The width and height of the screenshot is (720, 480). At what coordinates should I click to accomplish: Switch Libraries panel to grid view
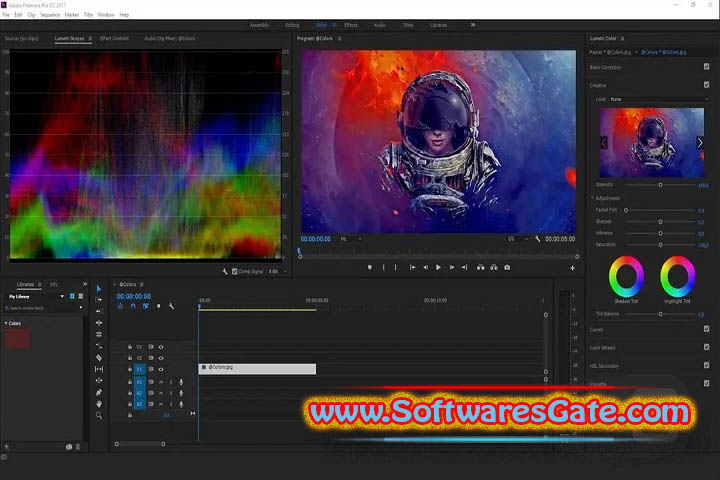pyautogui.click(x=72, y=296)
